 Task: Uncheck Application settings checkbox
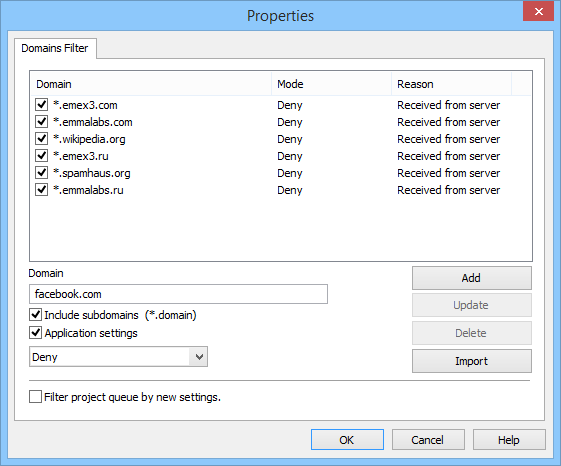[35, 333]
